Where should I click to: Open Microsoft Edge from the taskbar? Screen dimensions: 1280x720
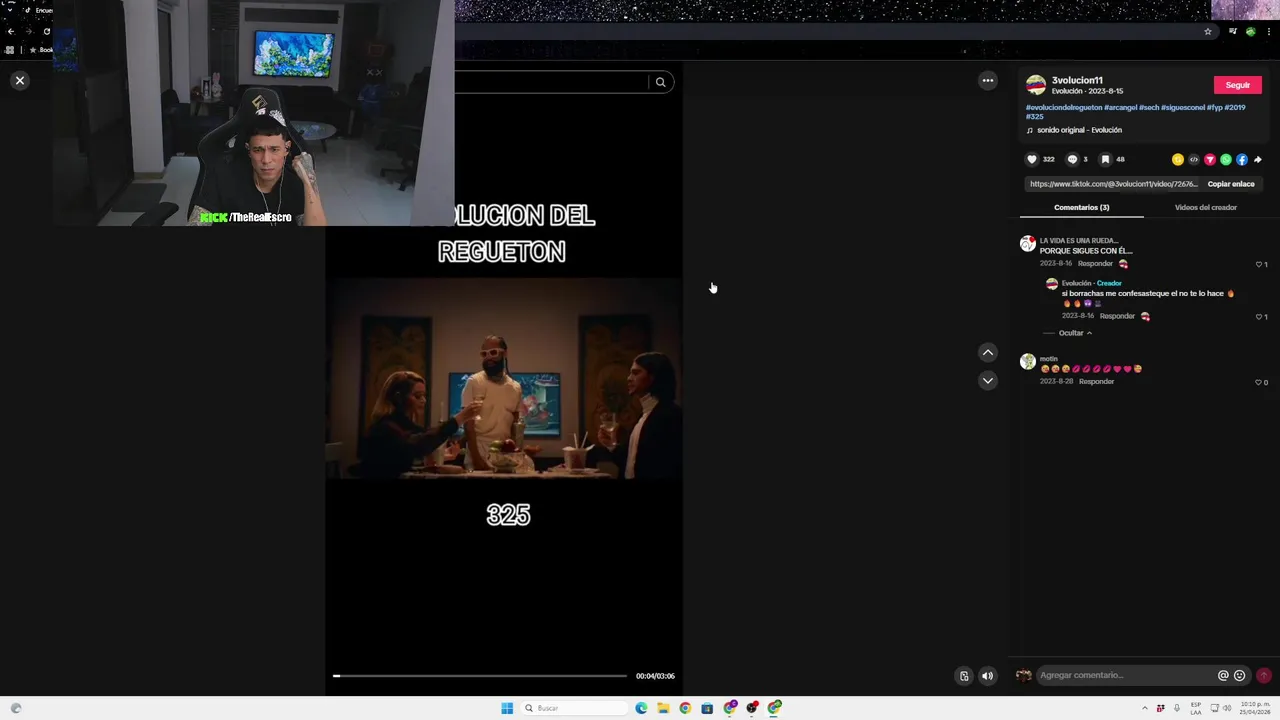pyautogui.click(x=641, y=708)
